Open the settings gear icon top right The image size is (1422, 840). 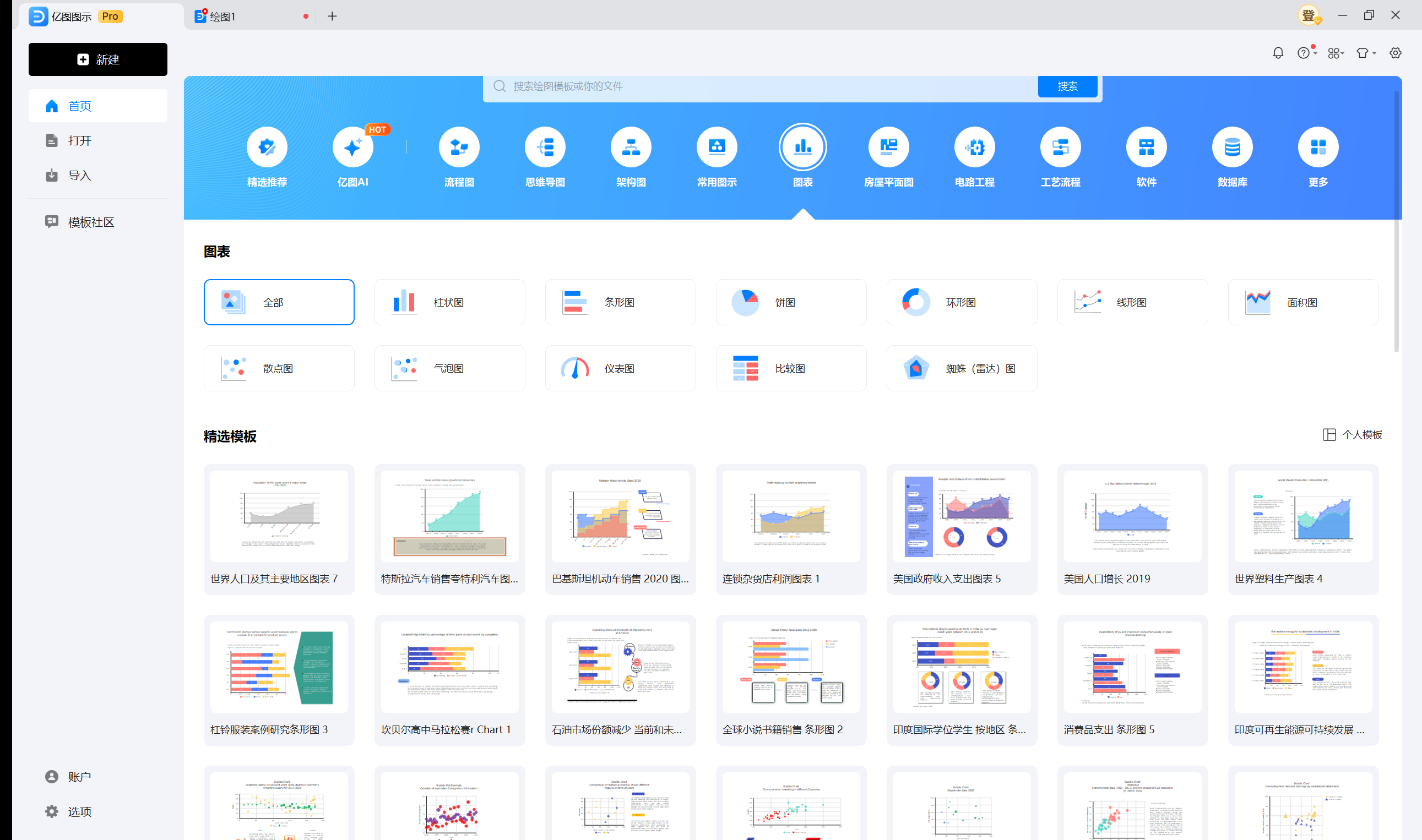(x=1395, y=53)
